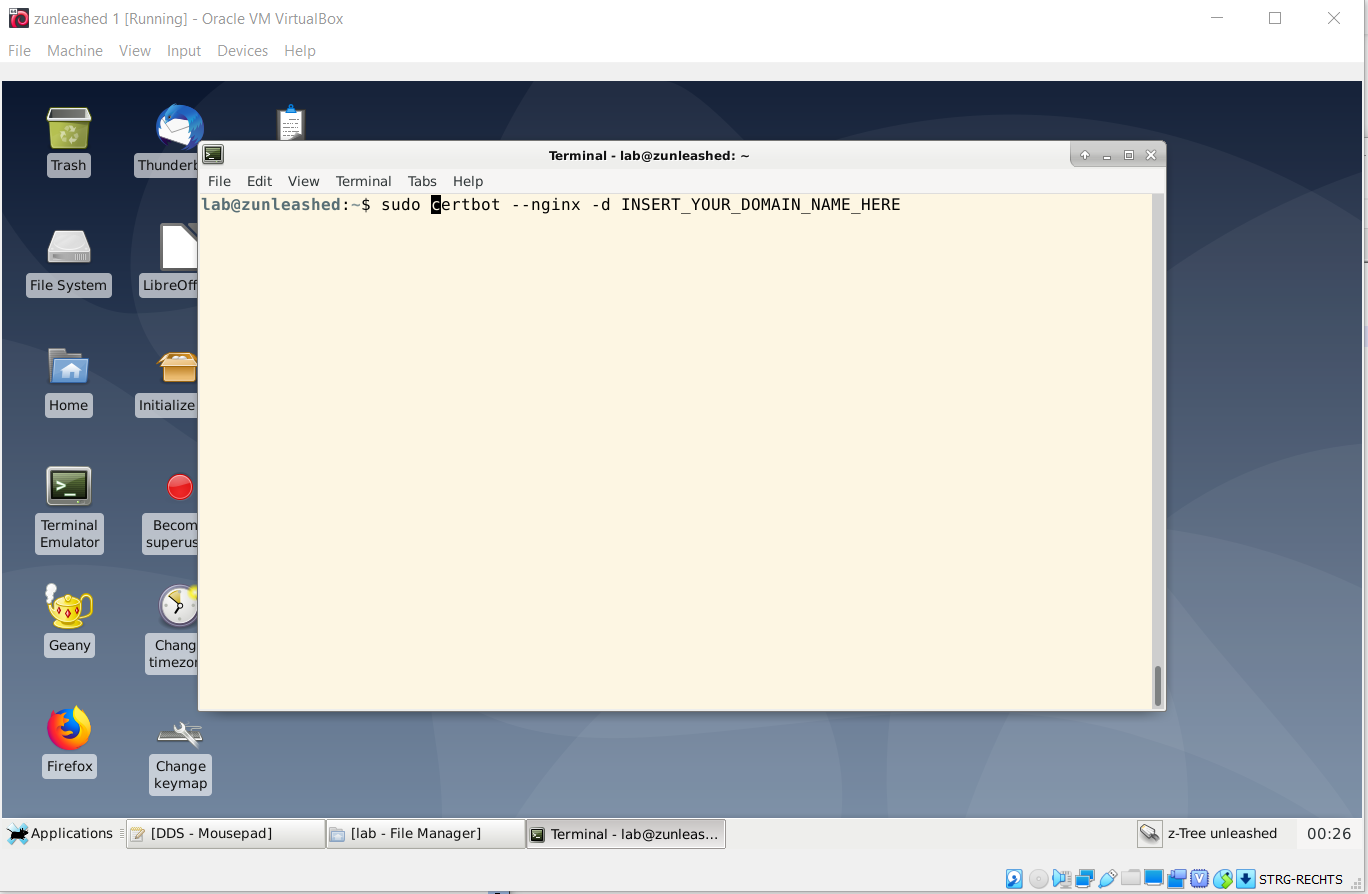Open the Trash desktop icon
1368x894 pixels.
[69, 129]
